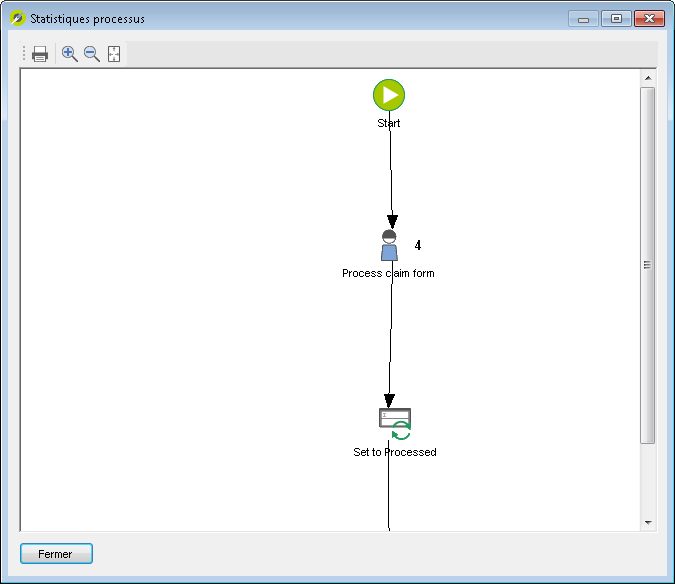Click the 'Set to Processed' label
This screenshot has width=675, height=584.
[395, 452]
